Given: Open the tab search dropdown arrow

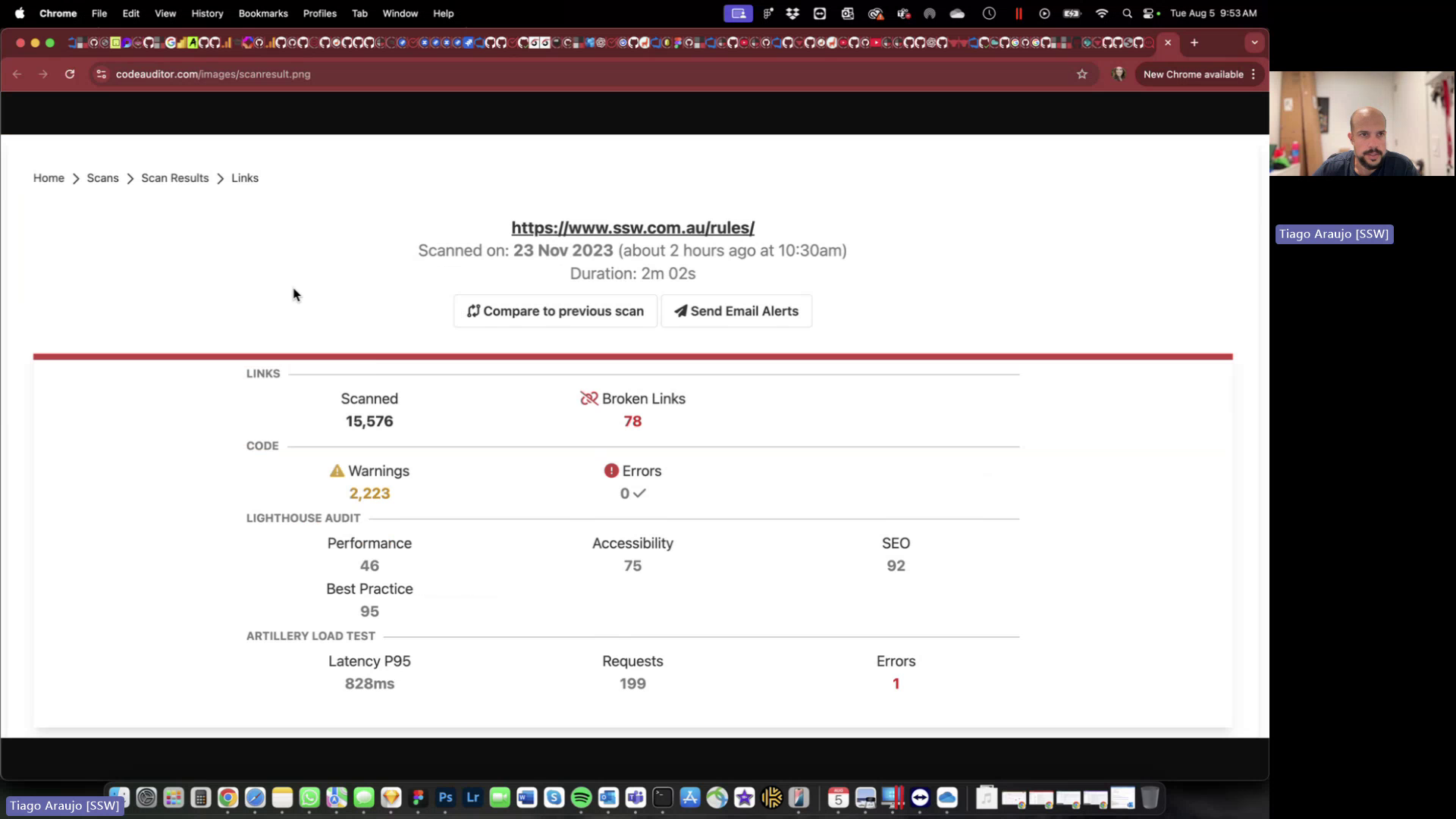Looking at the screenshot, I should click(x=1255, y=43).
